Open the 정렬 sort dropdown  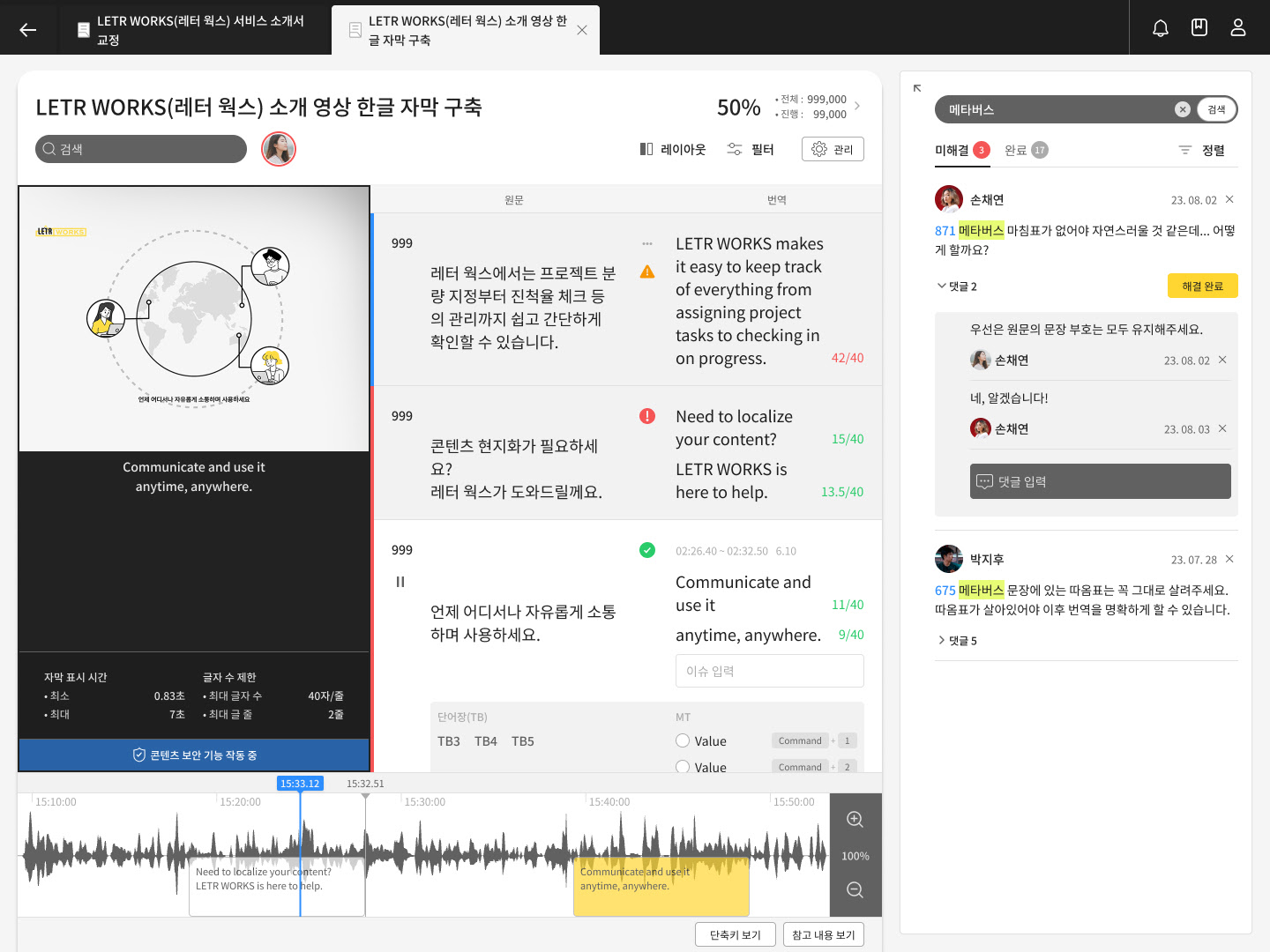click(x=1202, y=151)
